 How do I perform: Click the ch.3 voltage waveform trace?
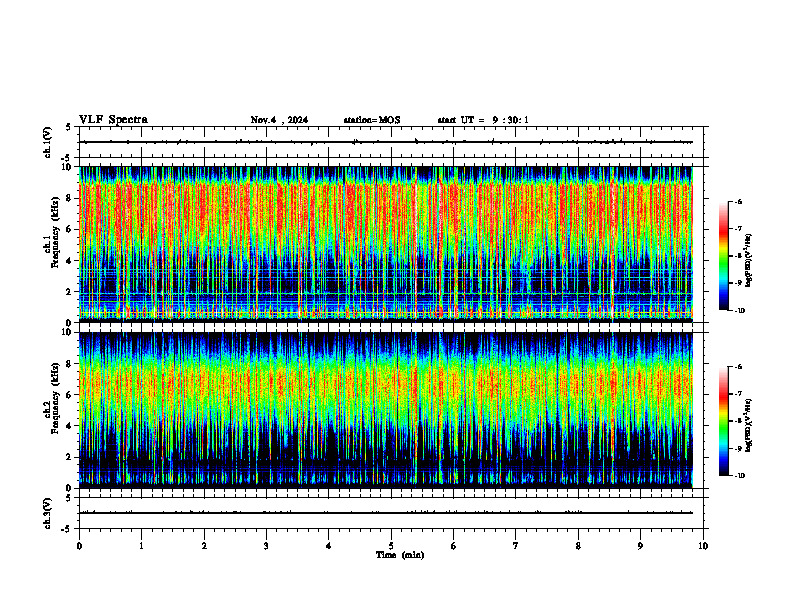coord(386,513)
